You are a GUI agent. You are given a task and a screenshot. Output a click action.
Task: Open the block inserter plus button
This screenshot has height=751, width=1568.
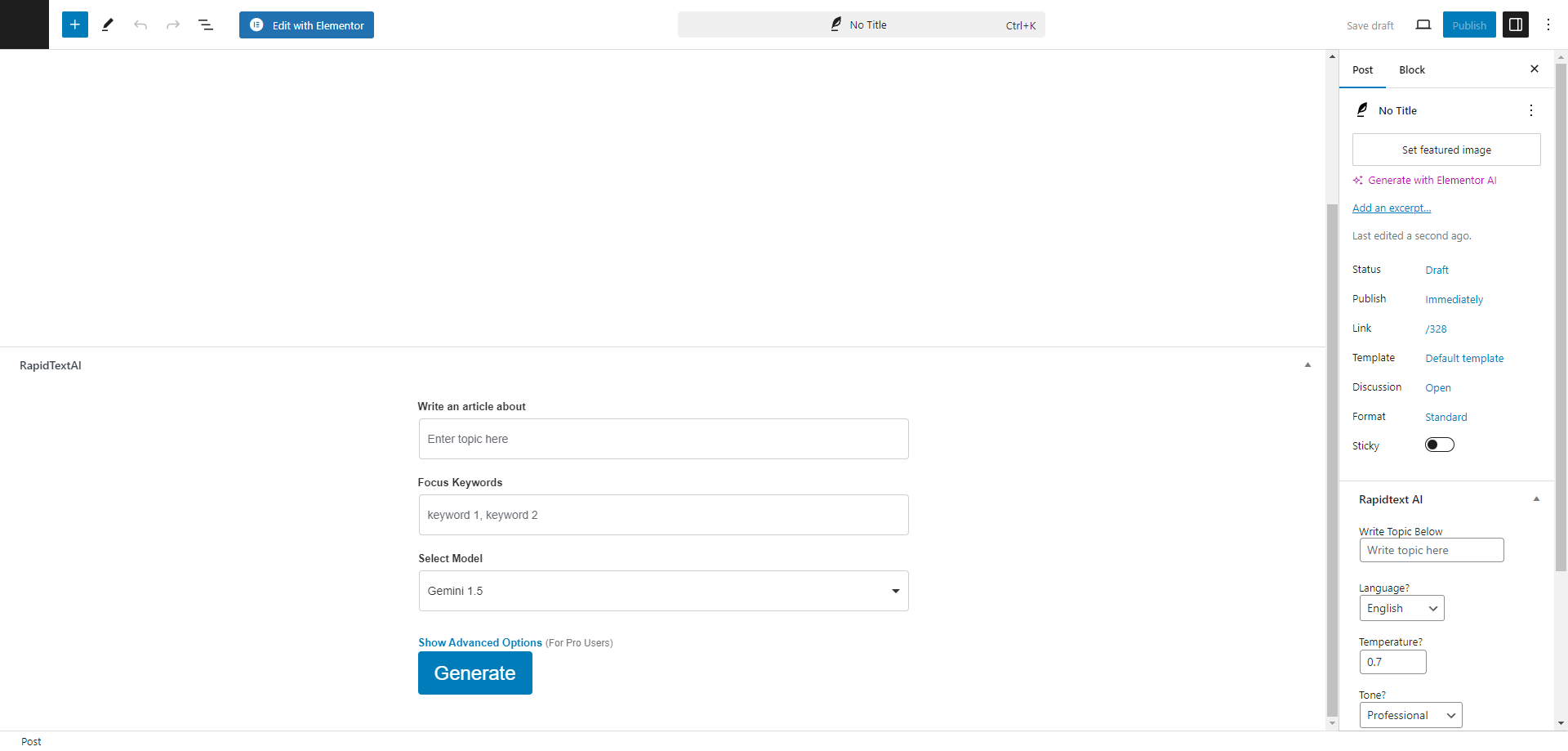coord(75,25)
